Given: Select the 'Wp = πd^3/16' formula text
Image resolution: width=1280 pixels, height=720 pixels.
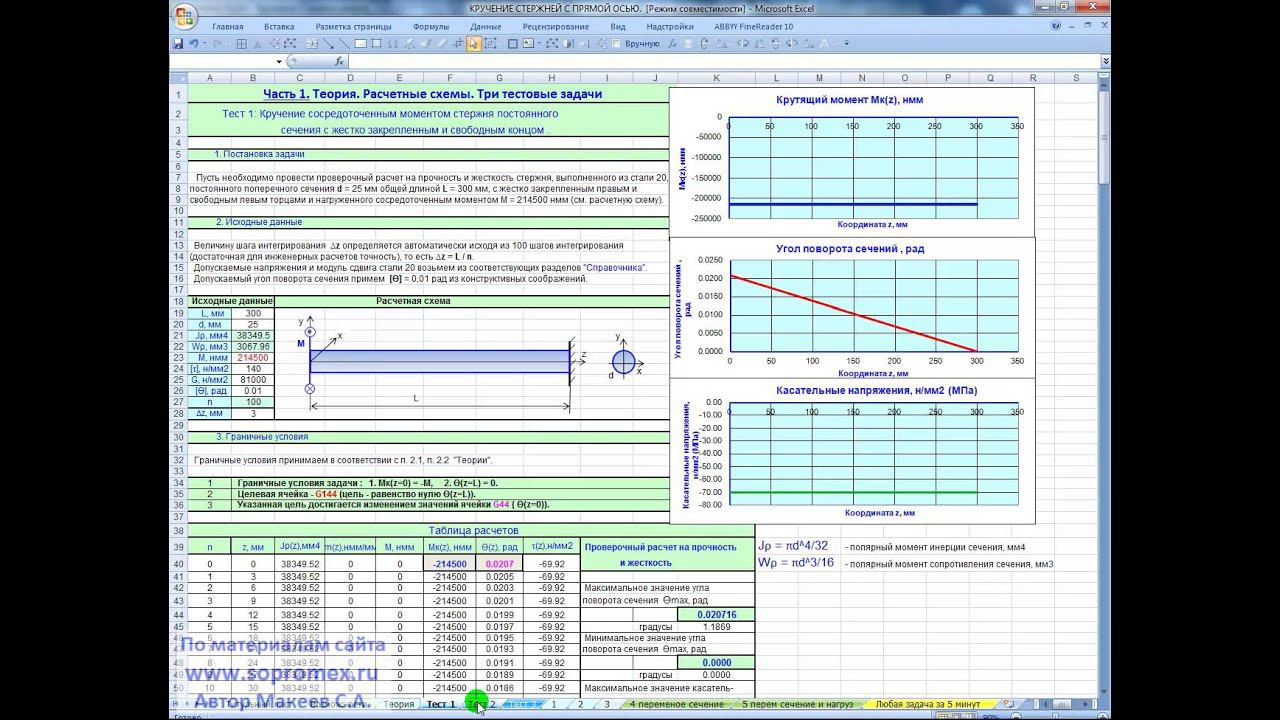Looking at the screenshot, I should (x=796, y=564).
